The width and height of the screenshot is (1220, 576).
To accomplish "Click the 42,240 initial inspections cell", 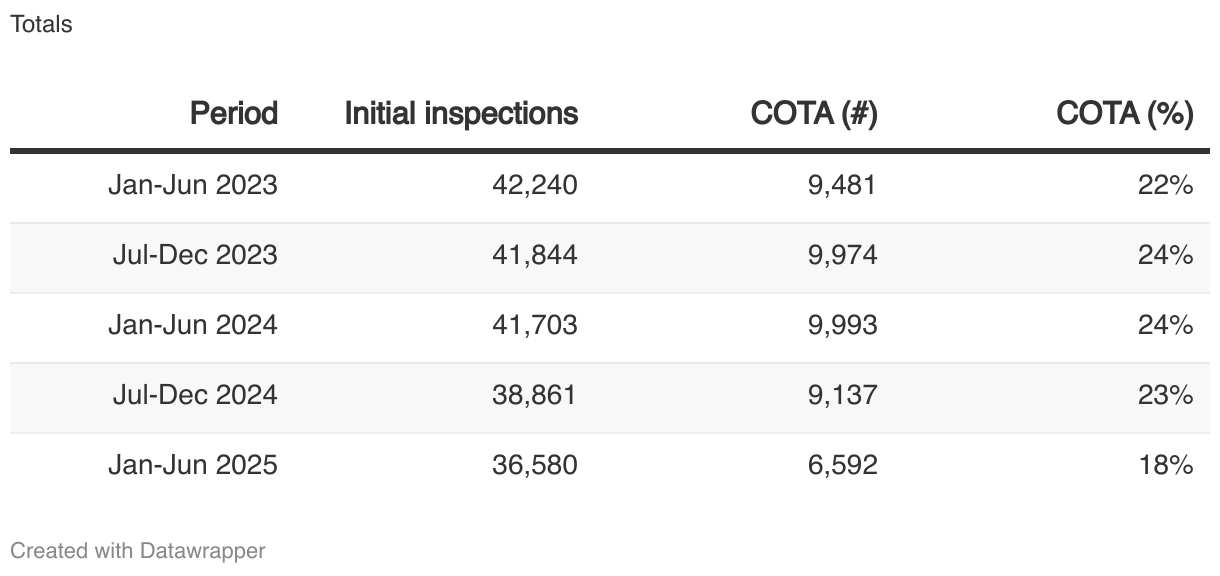I will (535, 186).
